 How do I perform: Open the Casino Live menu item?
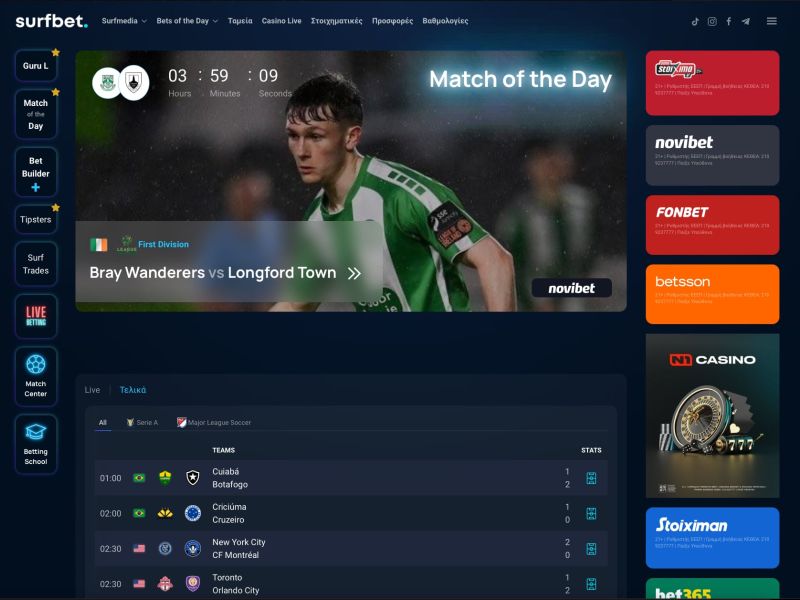[281, 21]
